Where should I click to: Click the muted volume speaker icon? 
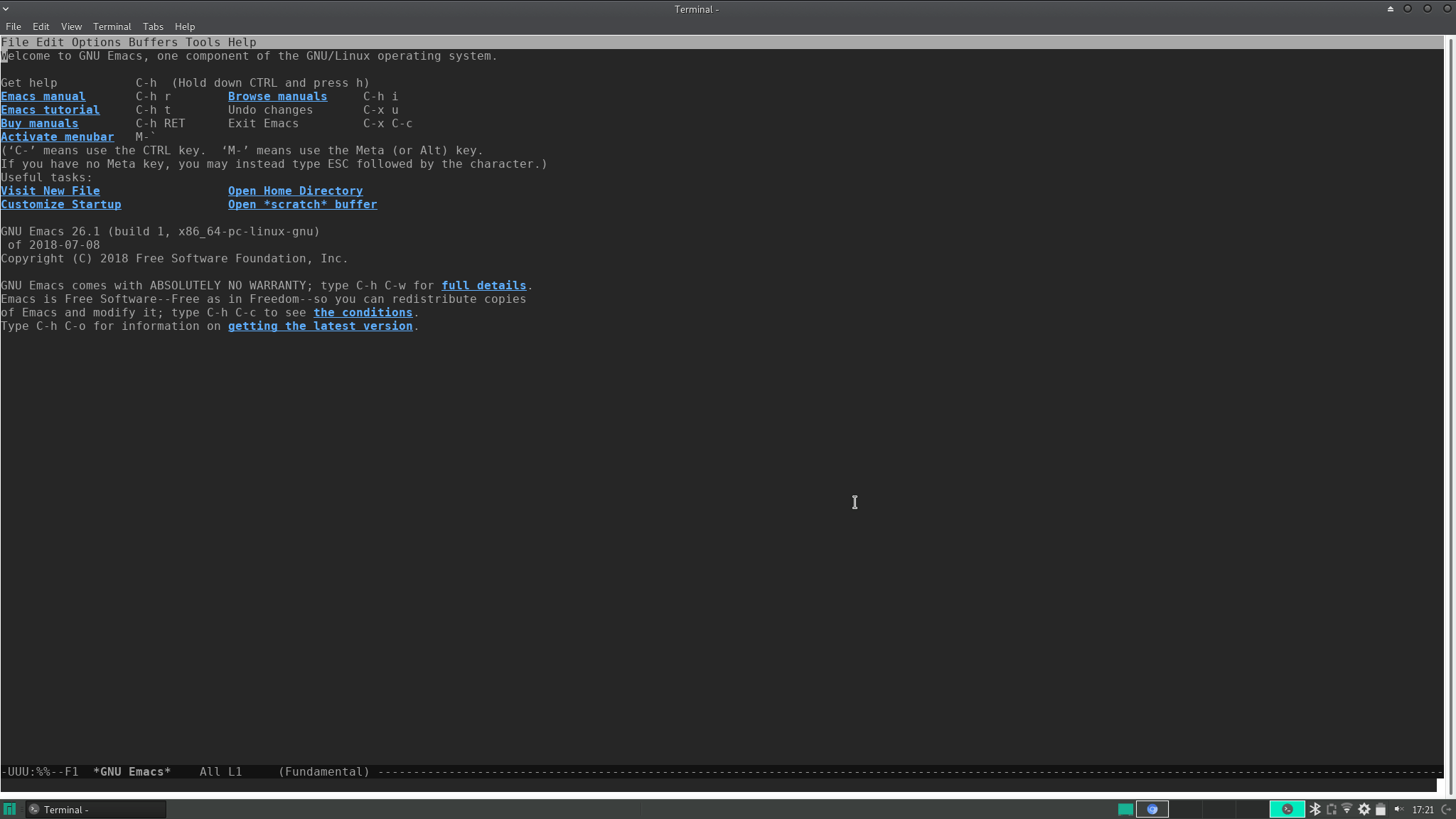click(1398, 809)
